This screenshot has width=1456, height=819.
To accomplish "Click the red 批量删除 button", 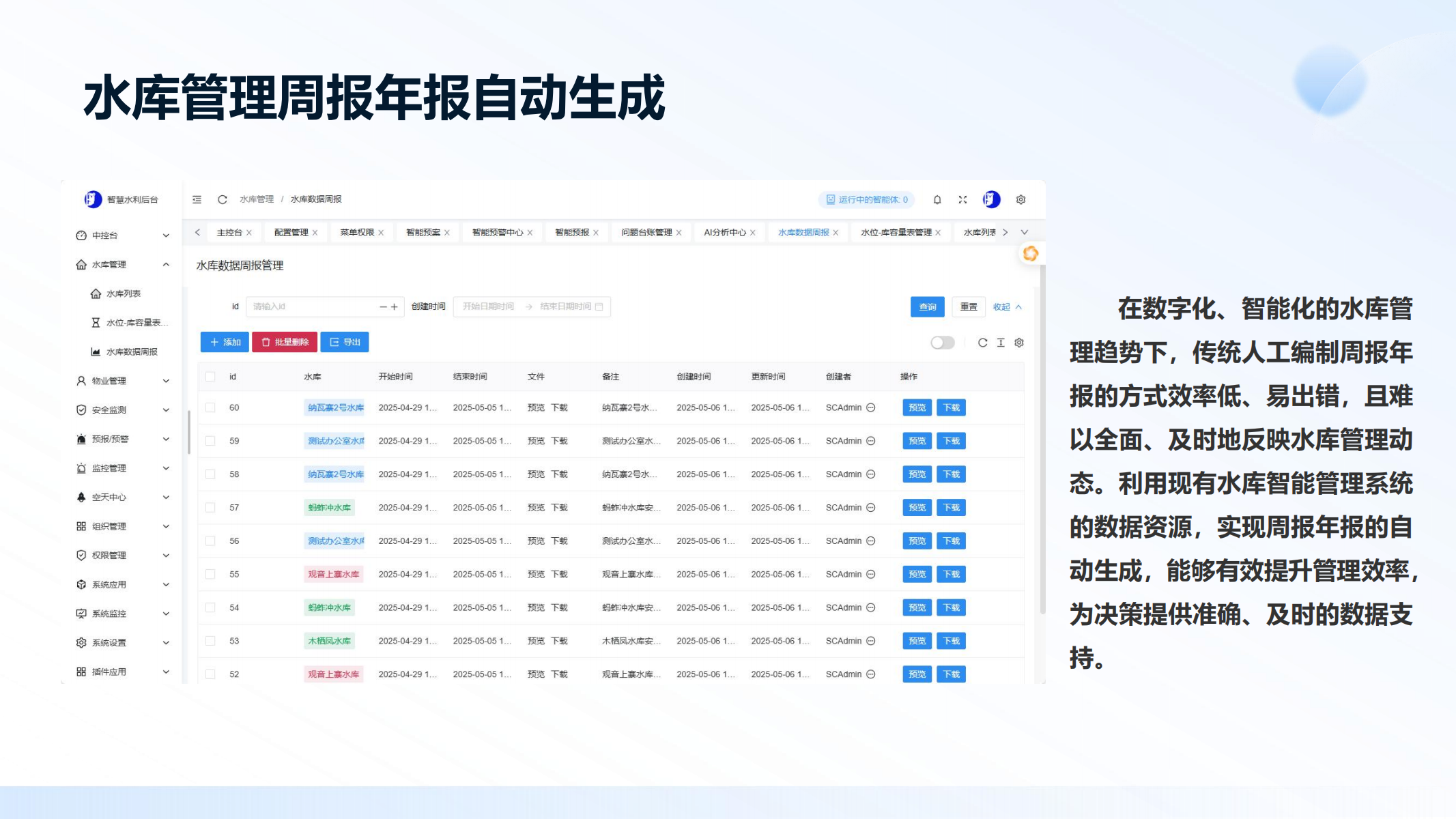I will pyautogui.click(x=285, y=342).
